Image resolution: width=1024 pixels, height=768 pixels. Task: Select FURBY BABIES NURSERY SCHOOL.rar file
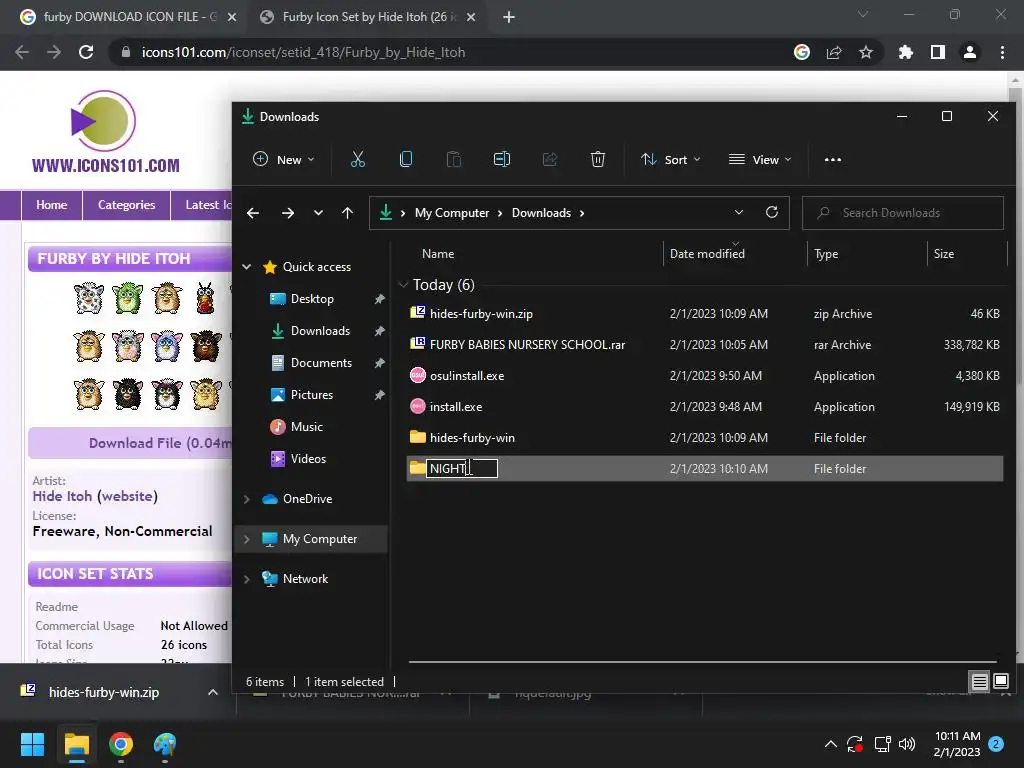704,344
